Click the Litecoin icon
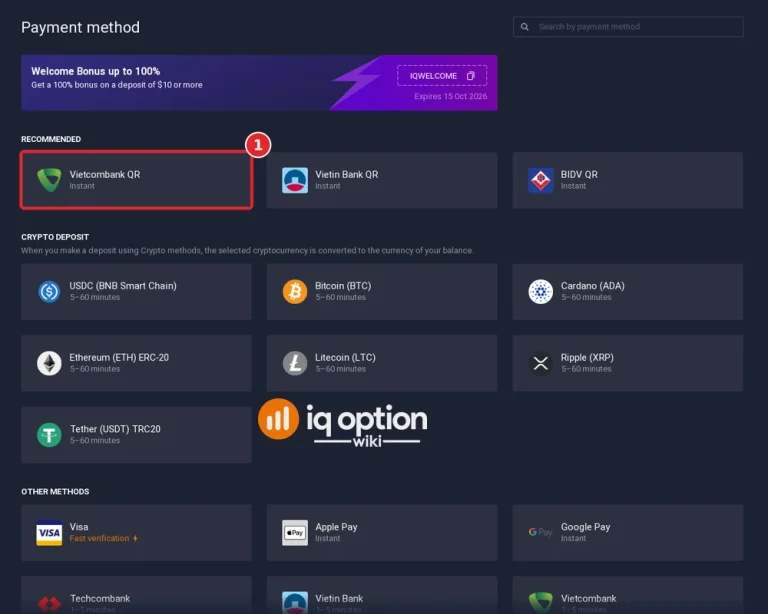Image resolution: width=768 pixels, height=614 pixels. (295, 363)
